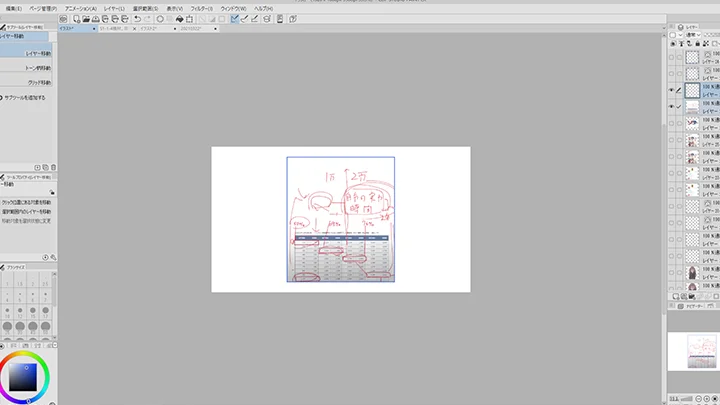Choose brush size 10 preset
Viewport: 720px width, 405px height.
tap(7, 313)
